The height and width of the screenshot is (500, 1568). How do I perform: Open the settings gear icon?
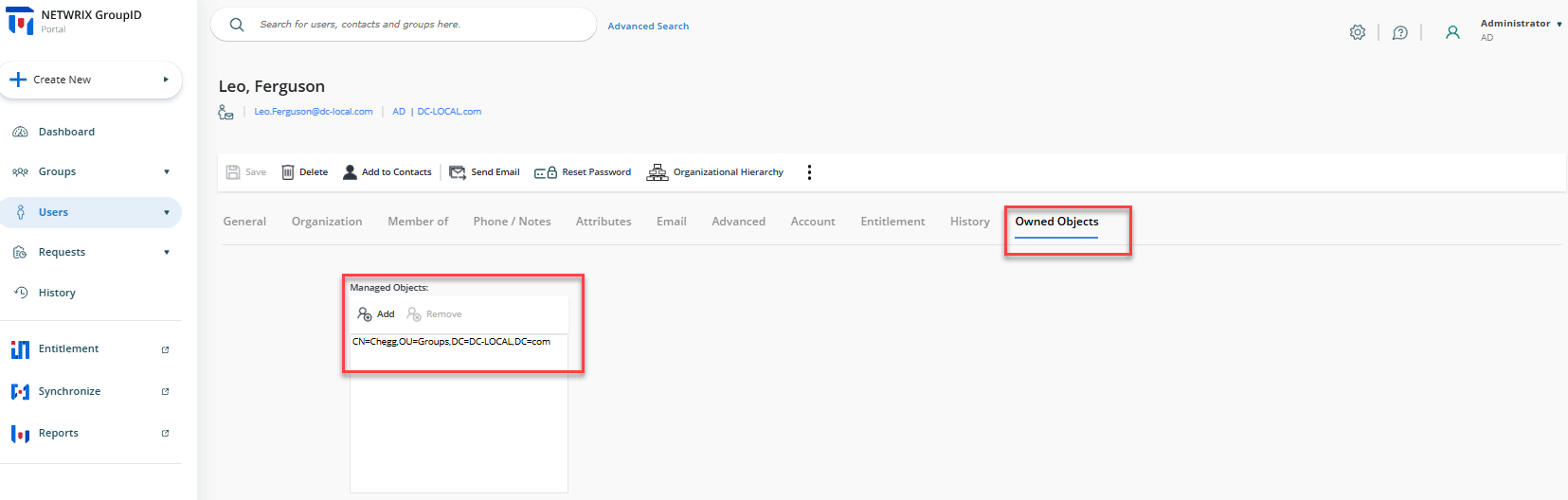[x=1358, y=32]
